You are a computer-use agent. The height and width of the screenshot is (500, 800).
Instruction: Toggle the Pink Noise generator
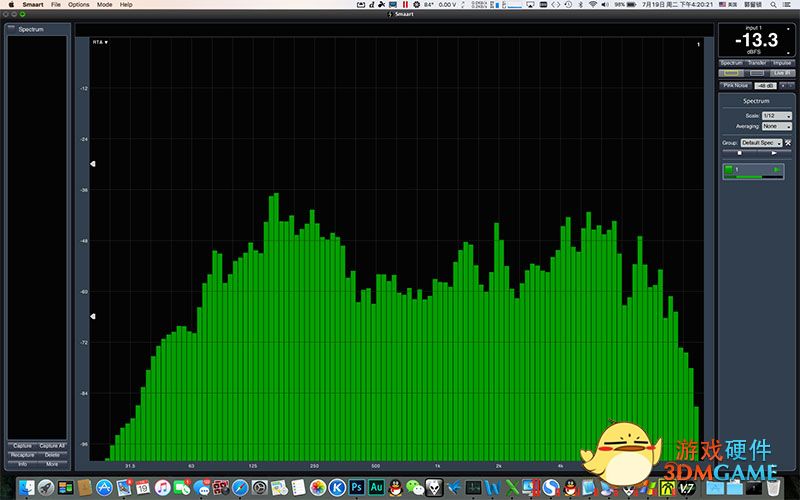[735, 86]
